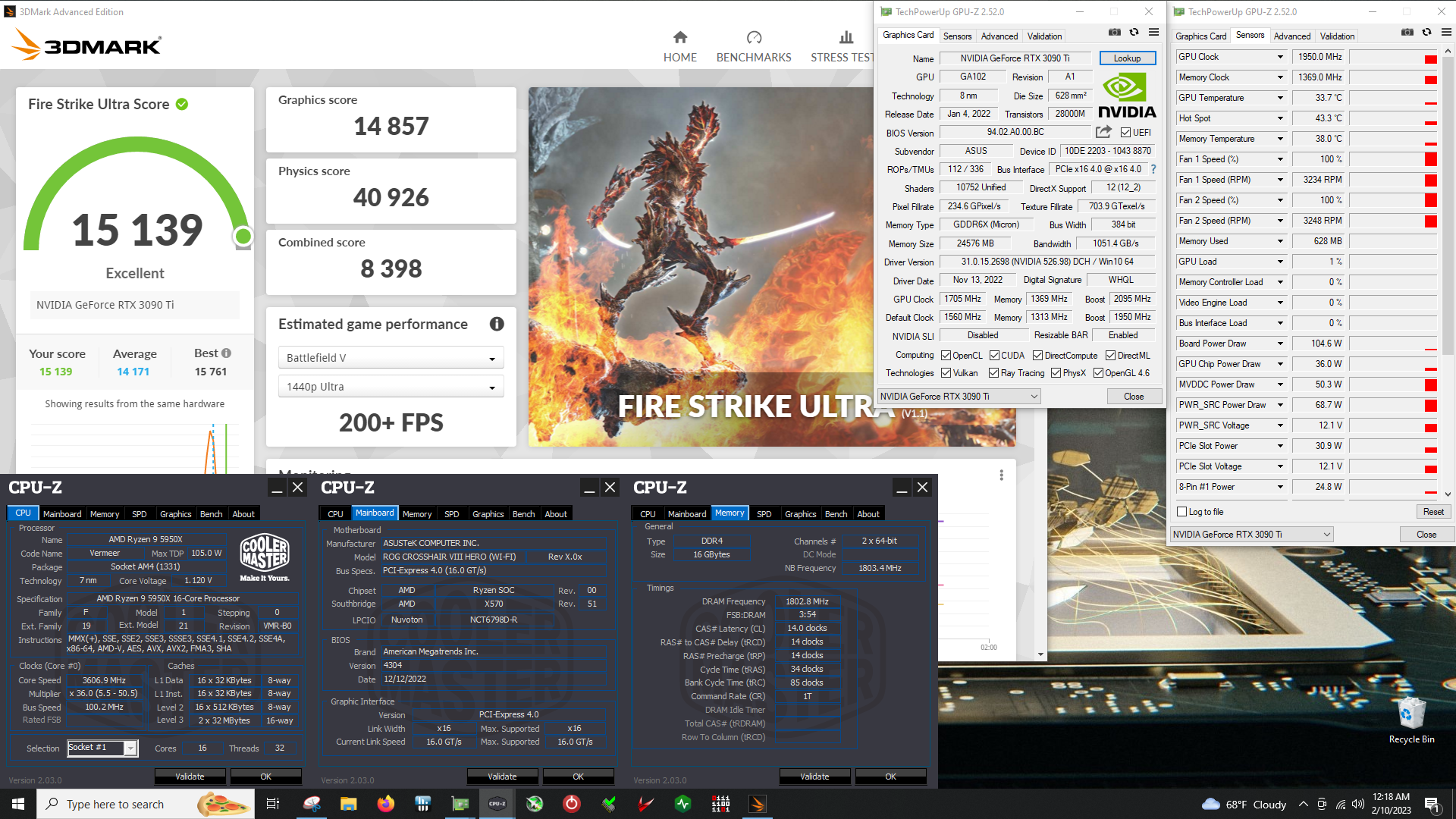Screen dimensions: 1456x819
Task: Click the 3DMark taskbar icon
Action: pyautogui.click(x=758, y=804)
